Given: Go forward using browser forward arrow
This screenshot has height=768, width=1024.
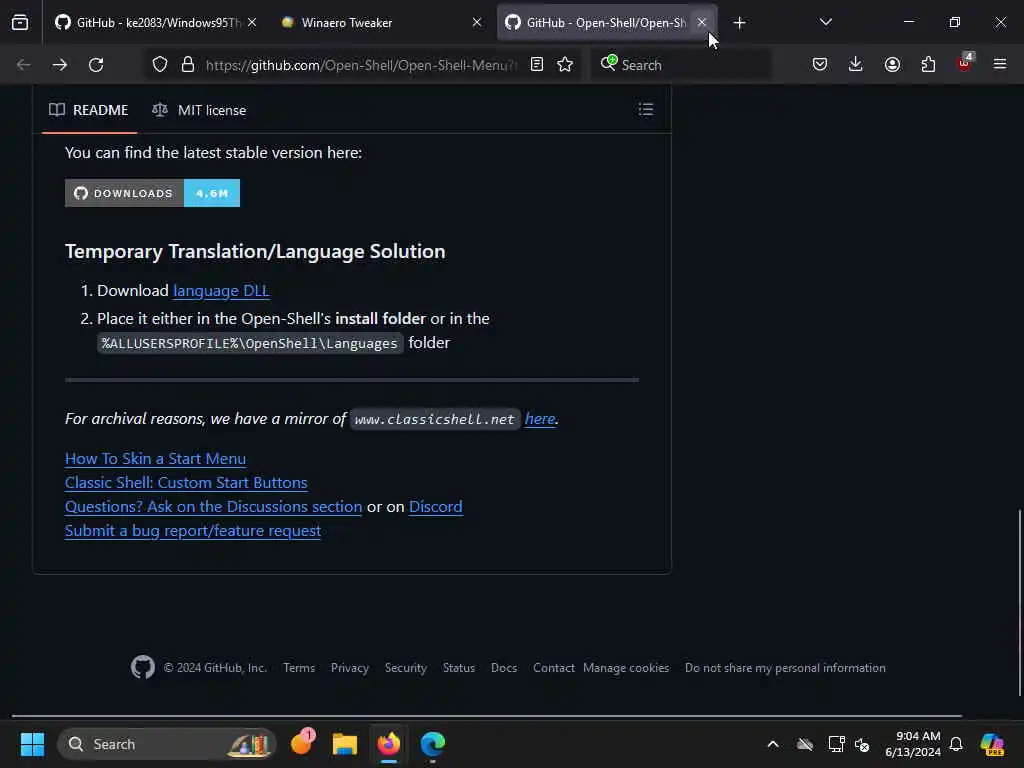Looking at the screenshot, I should (59, 65).
